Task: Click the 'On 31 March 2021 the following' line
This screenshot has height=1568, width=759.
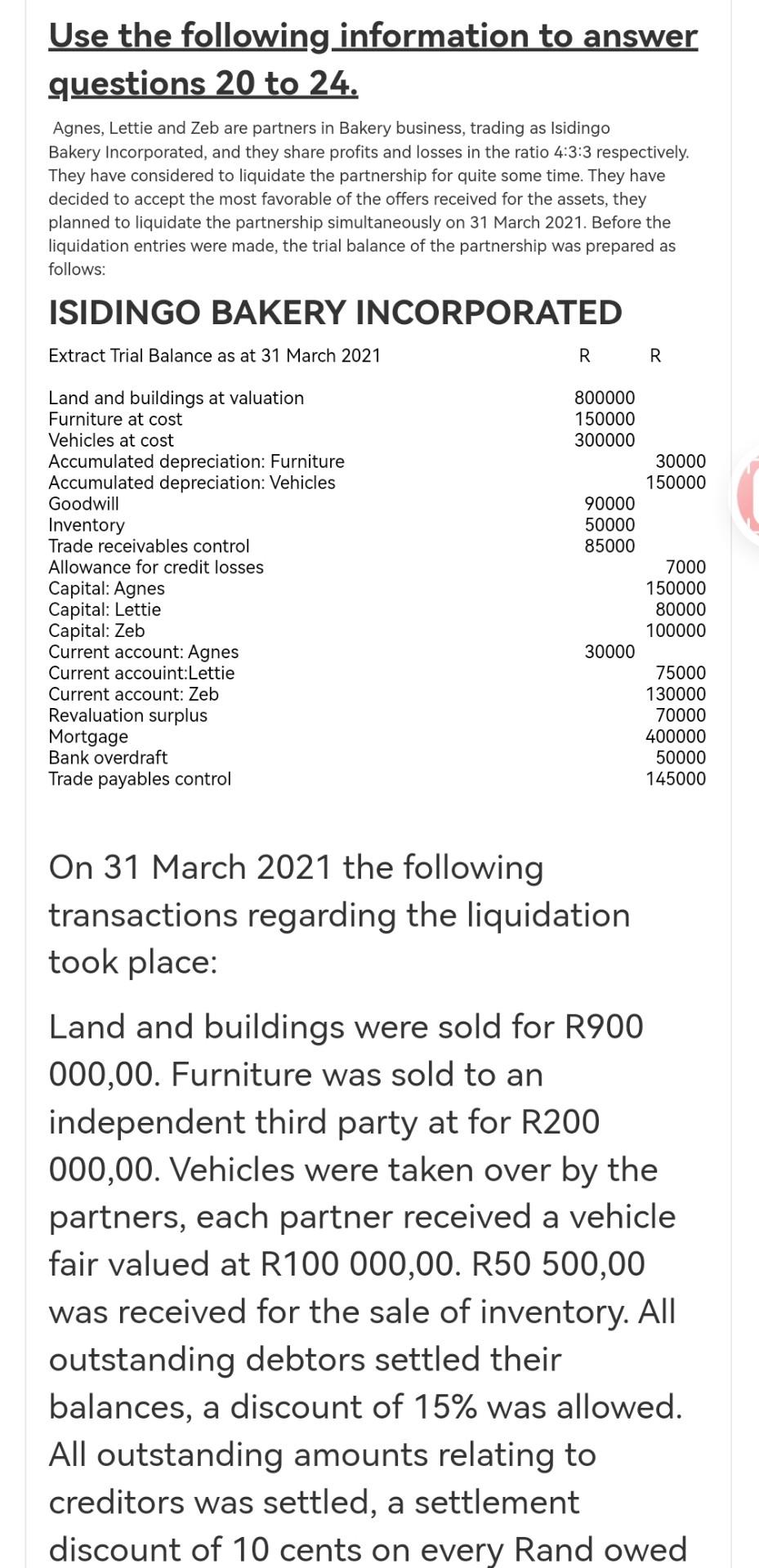Action: (x=296, y=867)
